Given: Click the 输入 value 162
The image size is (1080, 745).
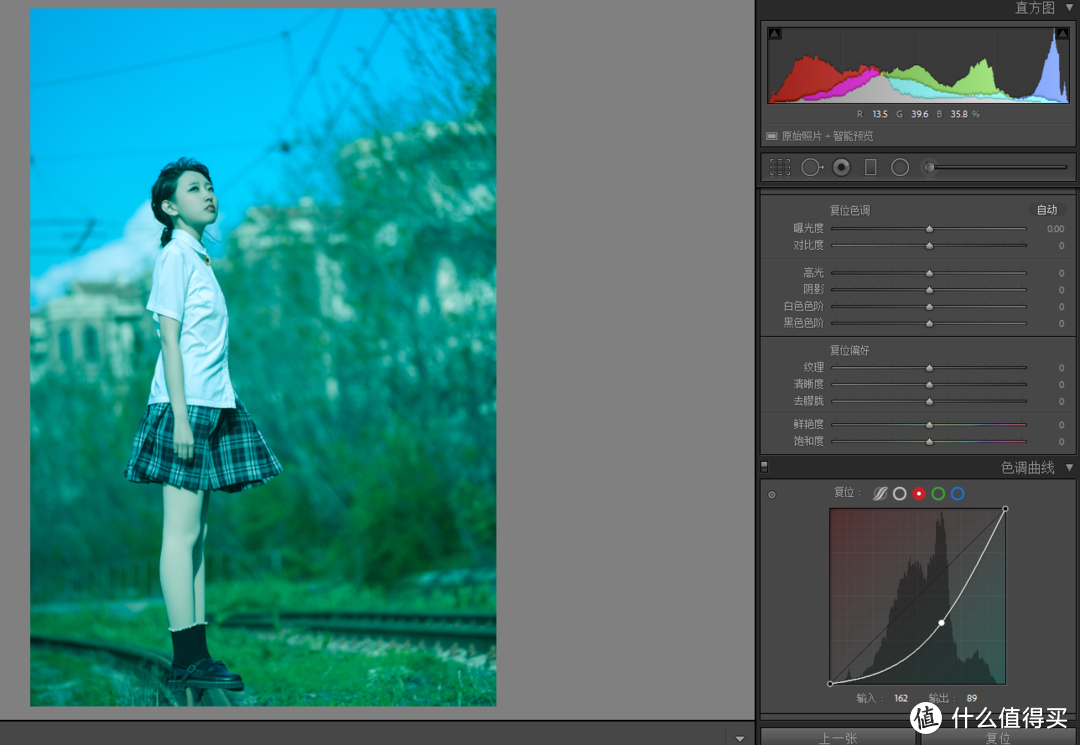Looking at the screenshot, I should (x=901, y=698).
